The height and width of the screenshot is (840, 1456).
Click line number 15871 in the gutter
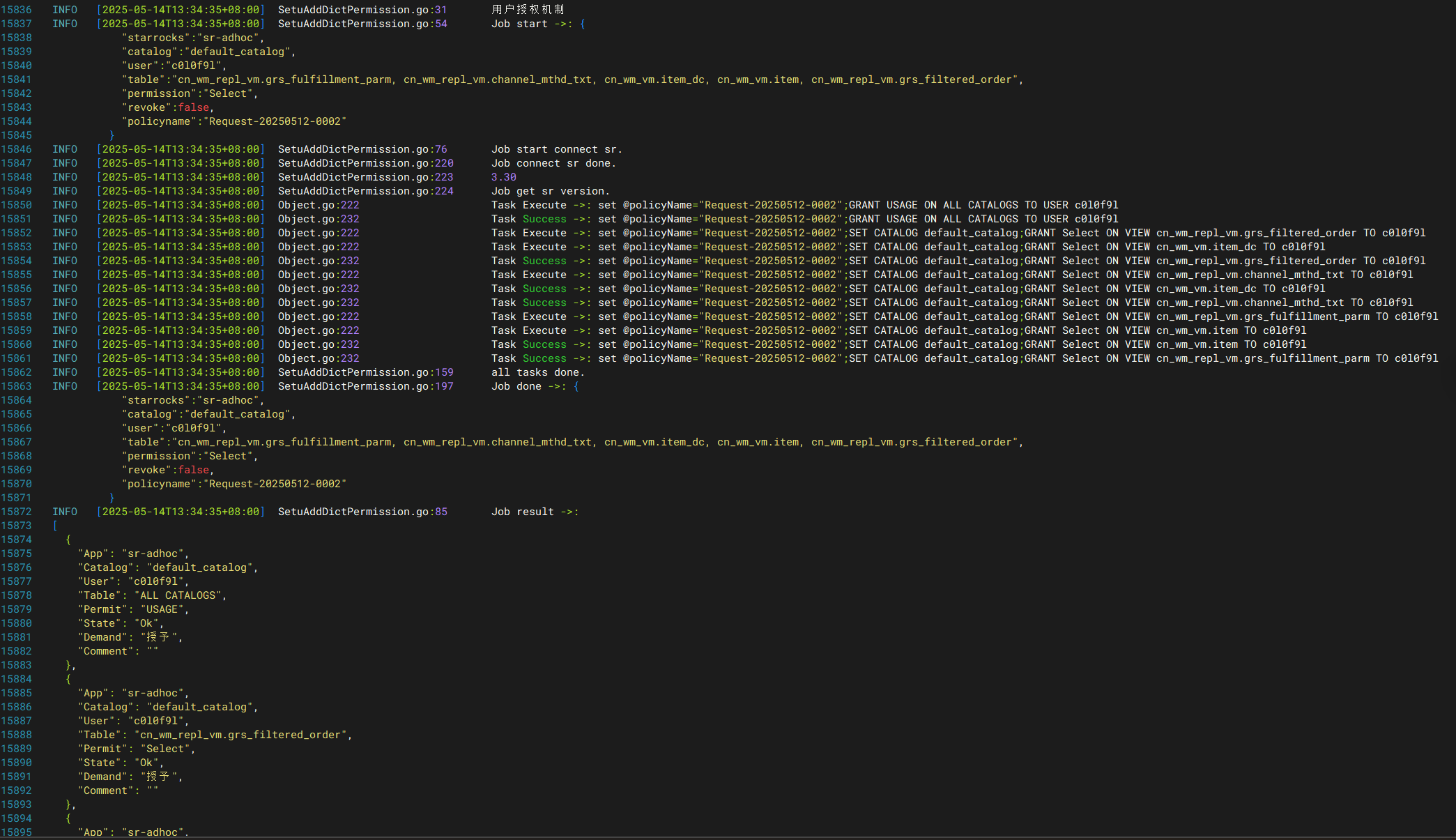pos(16,498)
